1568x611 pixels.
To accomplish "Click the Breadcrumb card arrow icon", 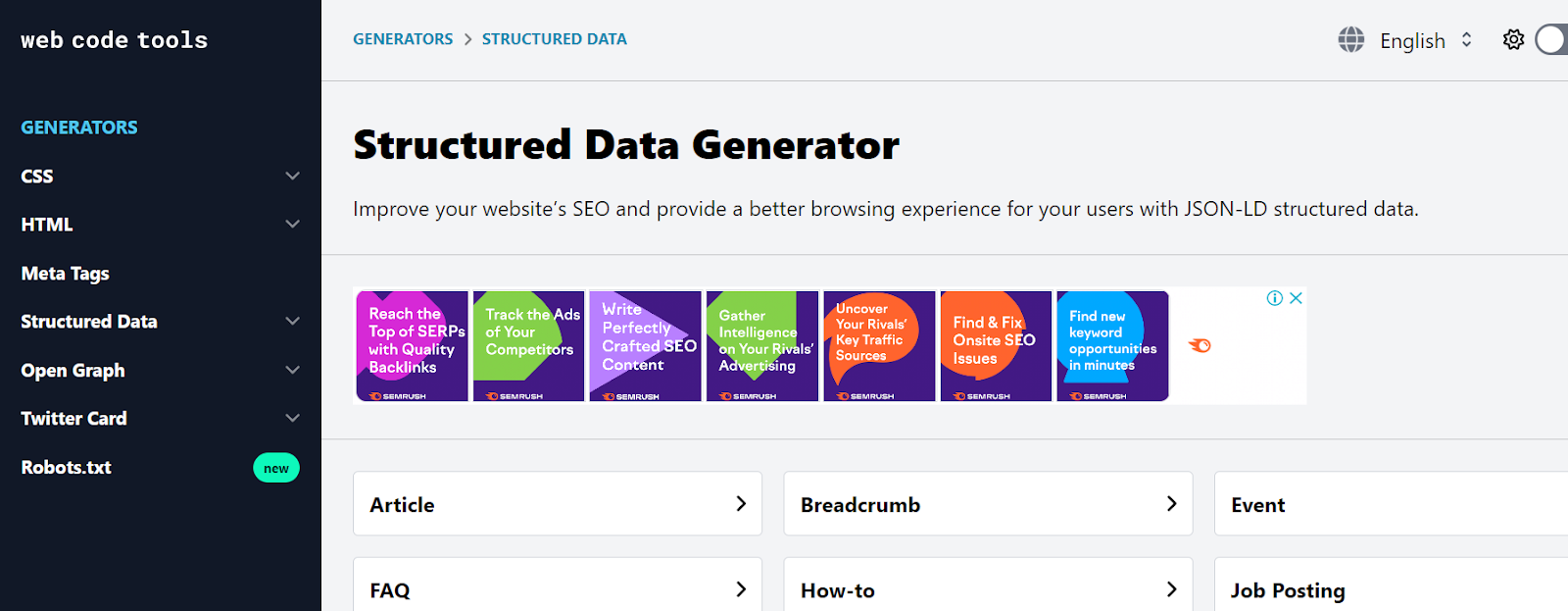I will [1171, 504].
